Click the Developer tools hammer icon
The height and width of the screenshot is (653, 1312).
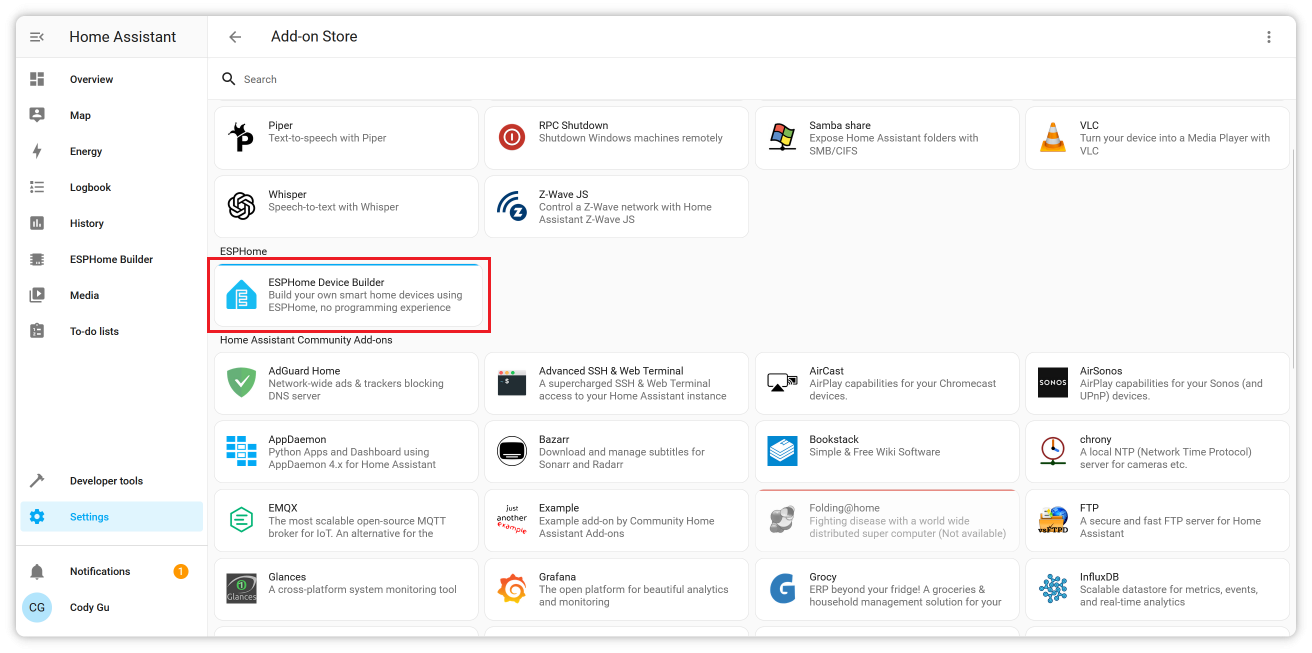(37, 481)
